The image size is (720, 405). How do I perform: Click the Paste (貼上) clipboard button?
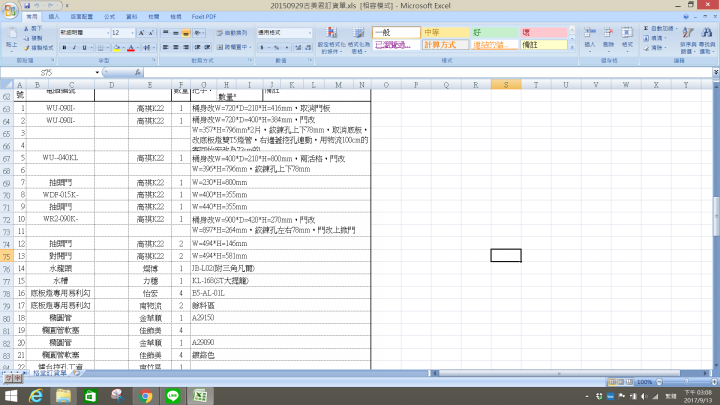11,38
